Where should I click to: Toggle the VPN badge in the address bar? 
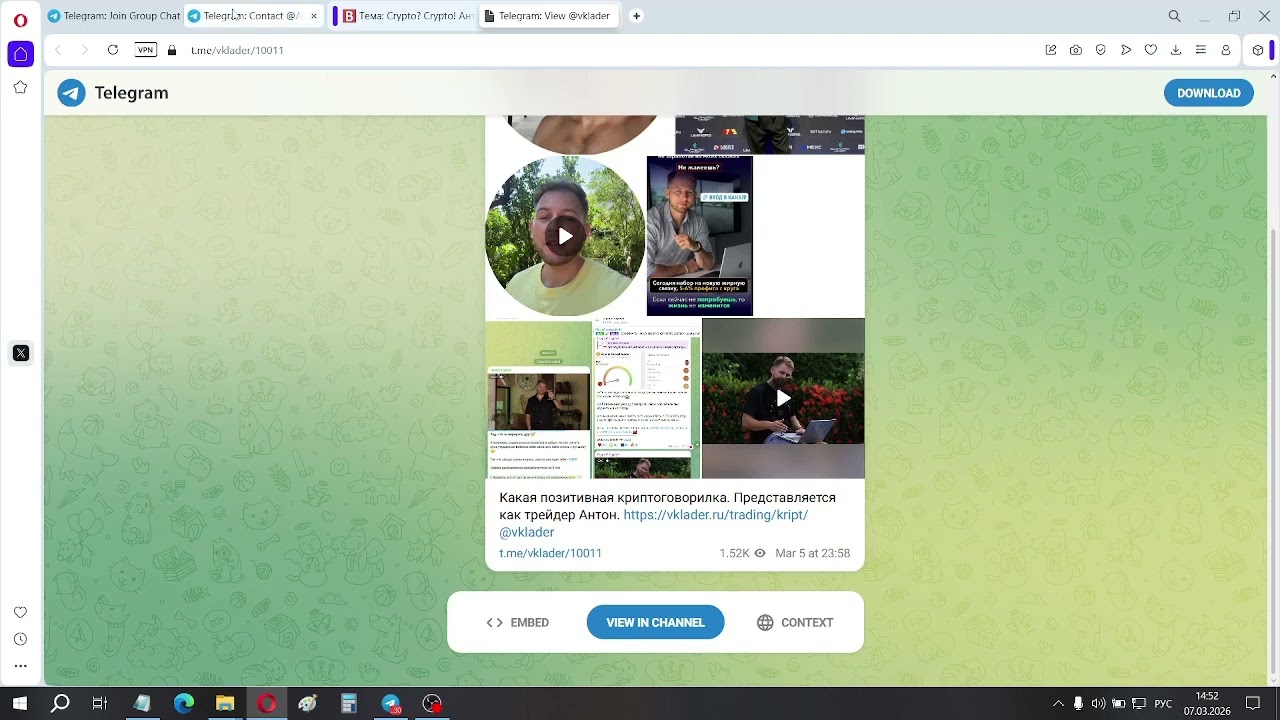pos(146,50)
